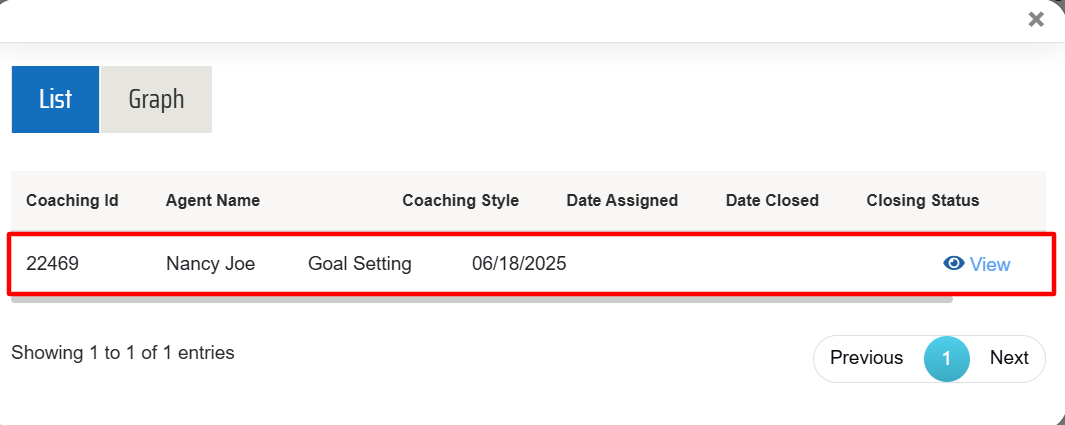Sort by the Closing Status column header
1065x425 pixels.
point(923,200)
